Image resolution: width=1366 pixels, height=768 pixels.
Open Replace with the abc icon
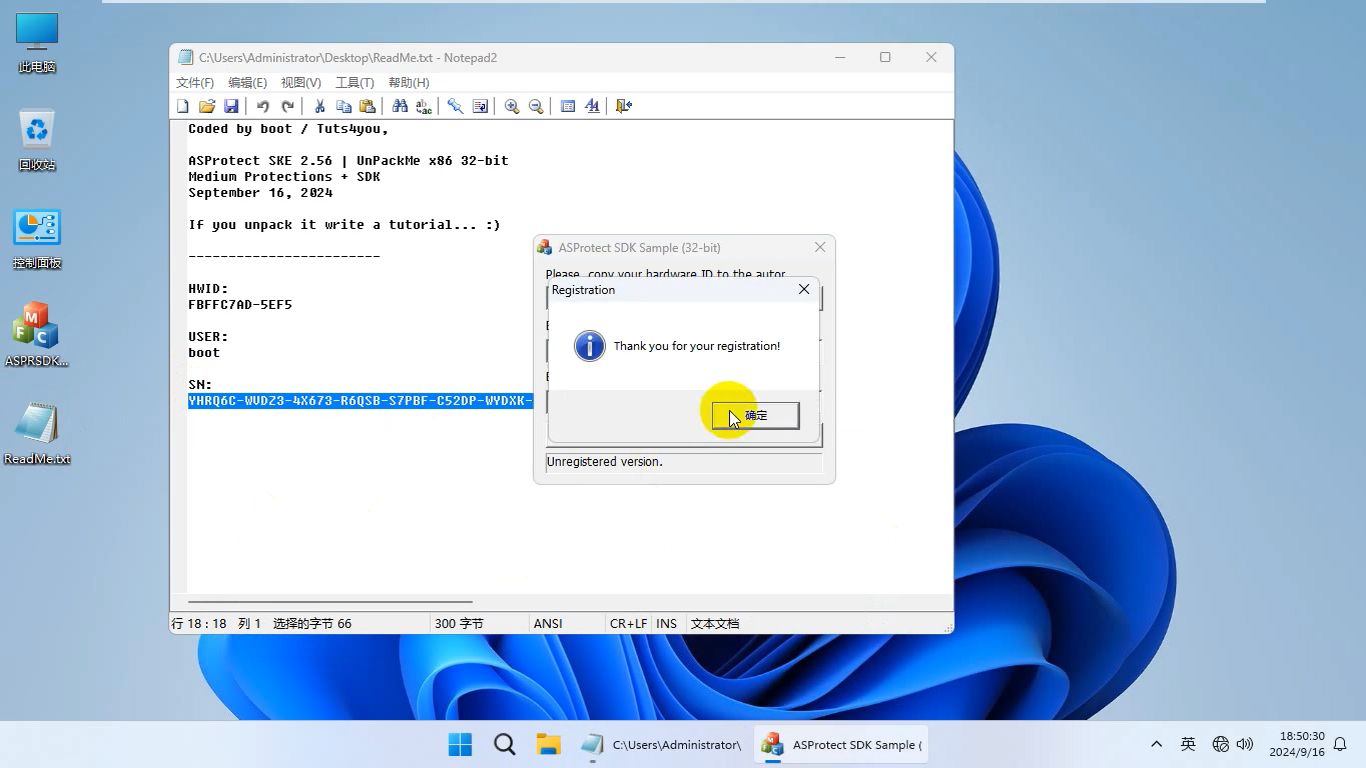pos(424,106)
